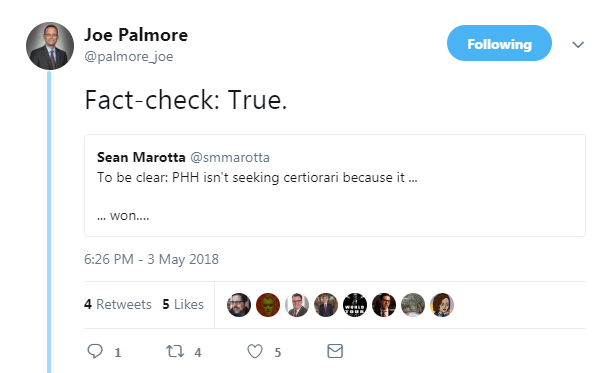Expand the tweet options chevron

pyautogui.click(x=578, y=44)
